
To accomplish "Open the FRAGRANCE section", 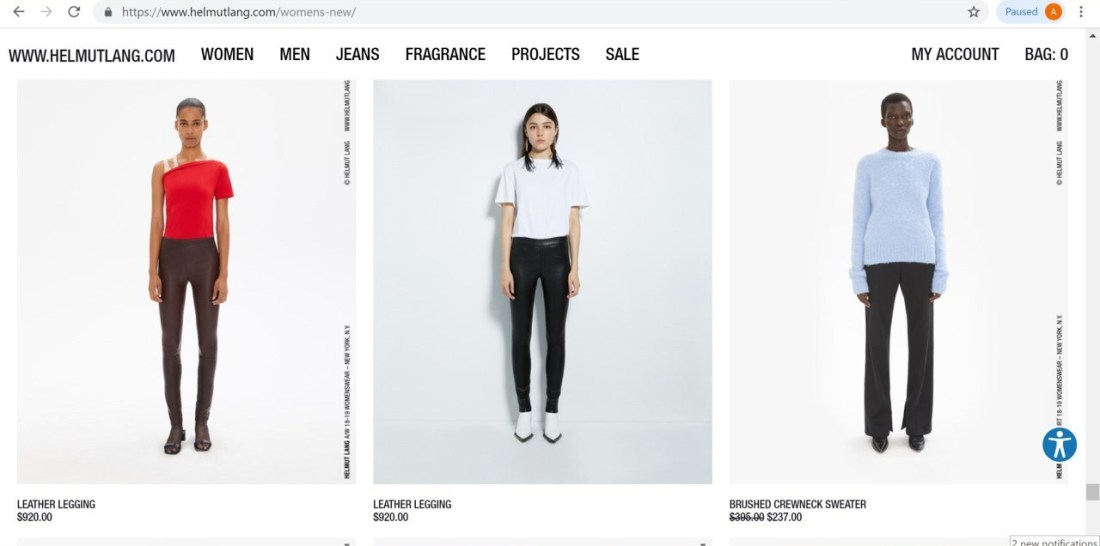I will pos(445,54).
